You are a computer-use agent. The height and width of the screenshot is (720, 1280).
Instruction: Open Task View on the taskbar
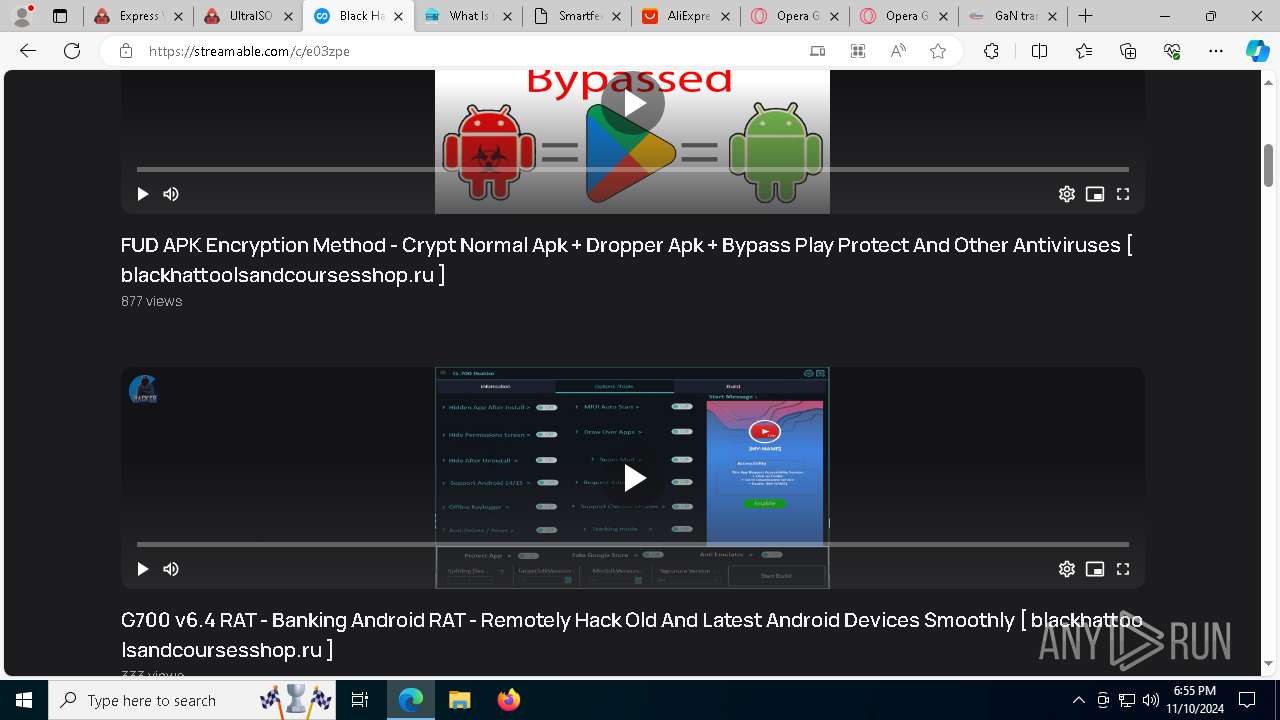(360, 700)
